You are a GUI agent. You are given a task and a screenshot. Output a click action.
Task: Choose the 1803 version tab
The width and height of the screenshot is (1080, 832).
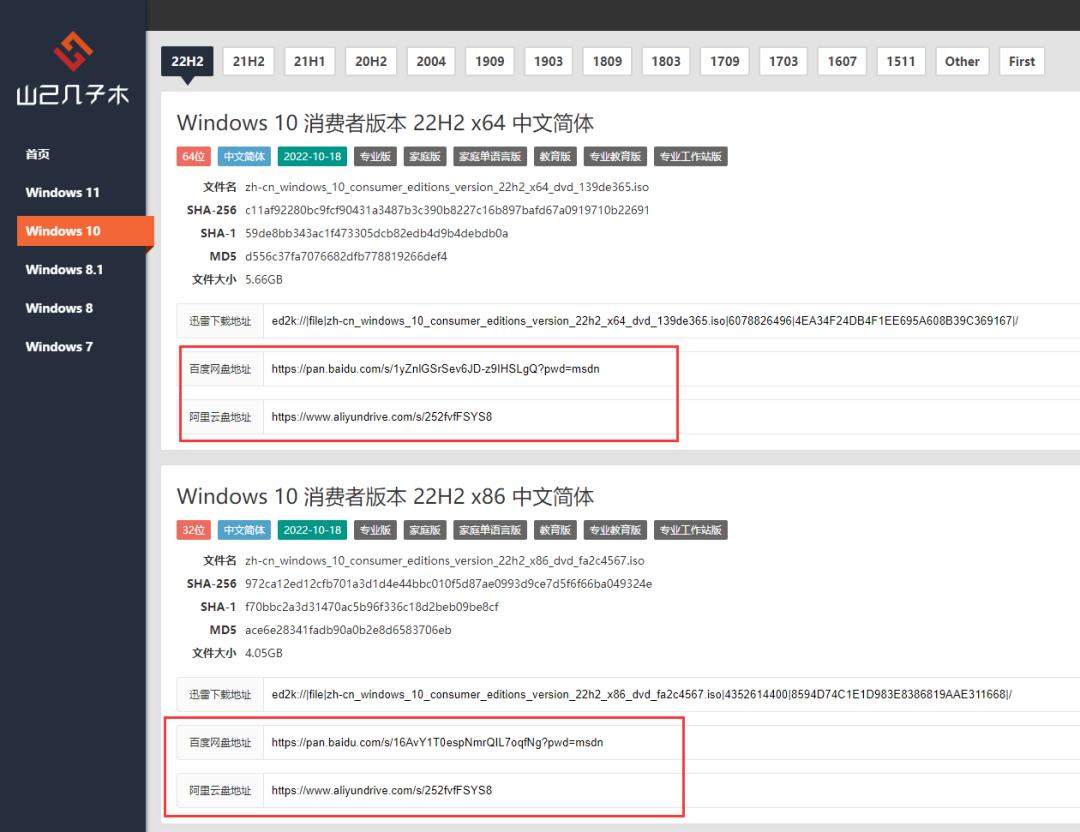click(666, 61)
